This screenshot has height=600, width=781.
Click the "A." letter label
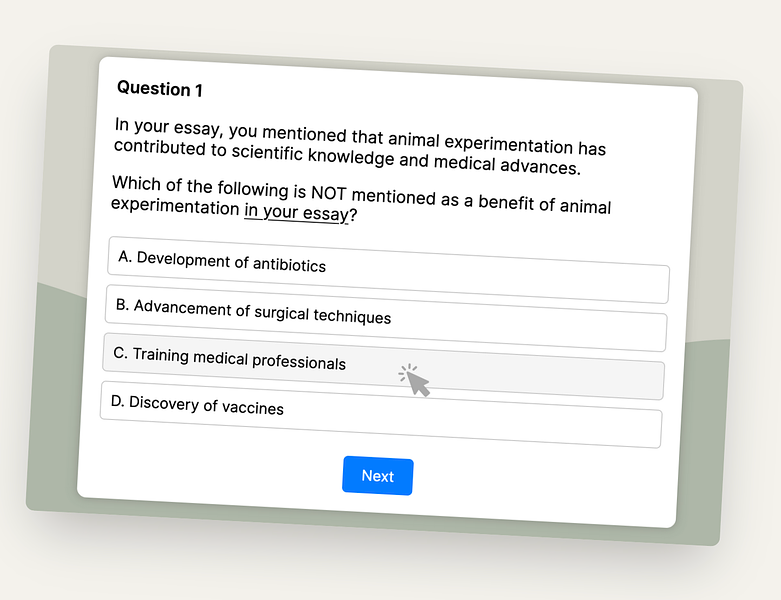[125, 256]
